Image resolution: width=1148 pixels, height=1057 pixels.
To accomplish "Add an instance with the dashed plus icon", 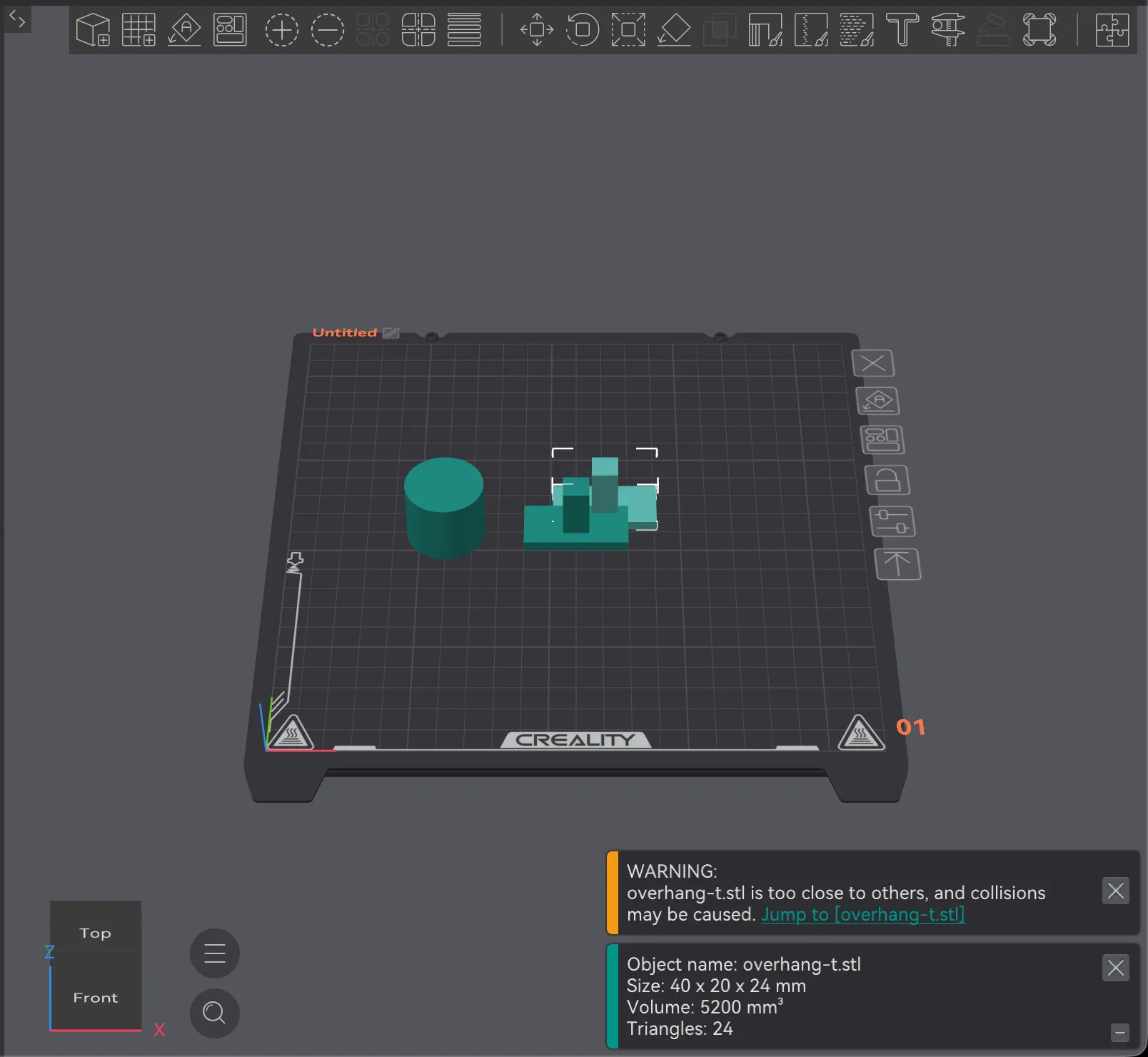I will (282, 30).
